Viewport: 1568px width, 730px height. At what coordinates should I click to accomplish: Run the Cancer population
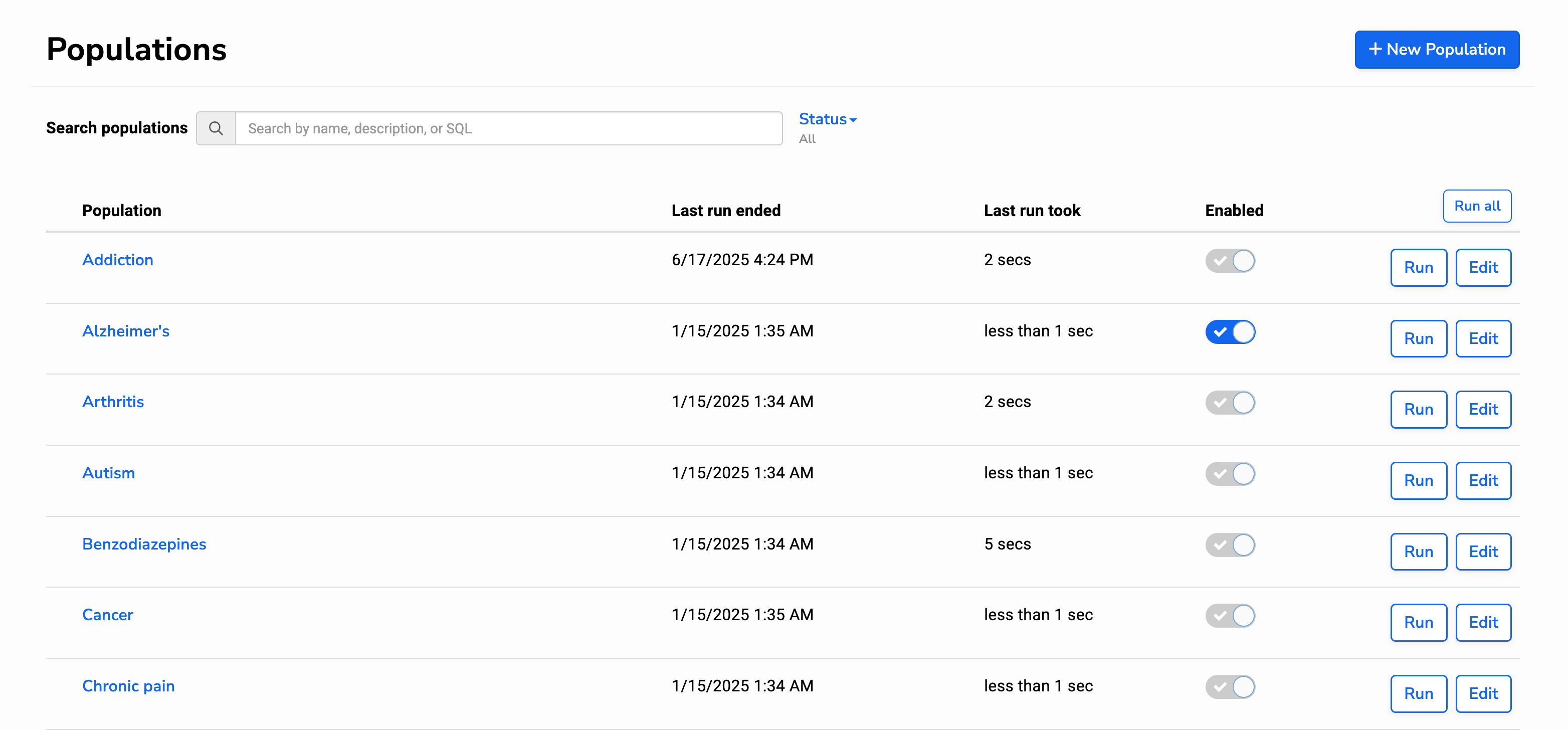coord(1418,622)
